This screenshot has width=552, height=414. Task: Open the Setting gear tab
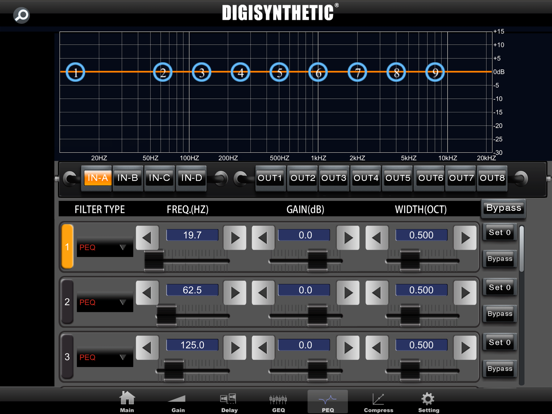pos(428,402)
